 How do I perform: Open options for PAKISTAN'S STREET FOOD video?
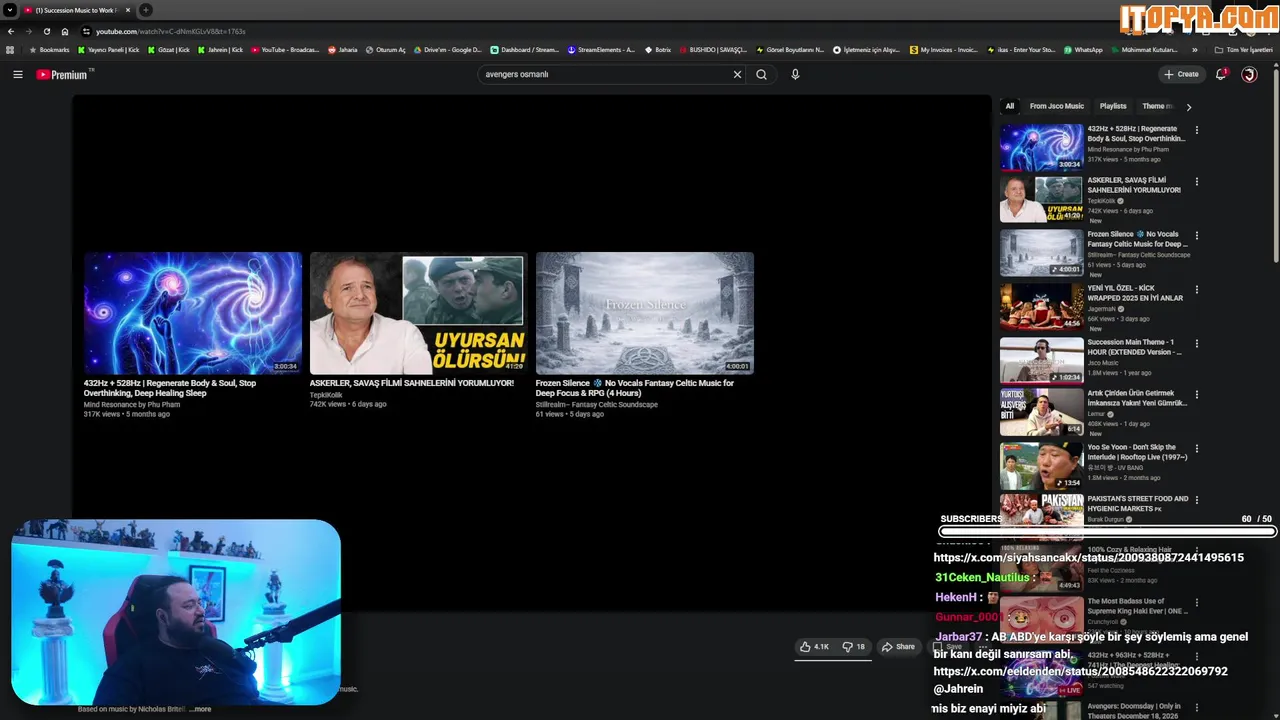1196,500
